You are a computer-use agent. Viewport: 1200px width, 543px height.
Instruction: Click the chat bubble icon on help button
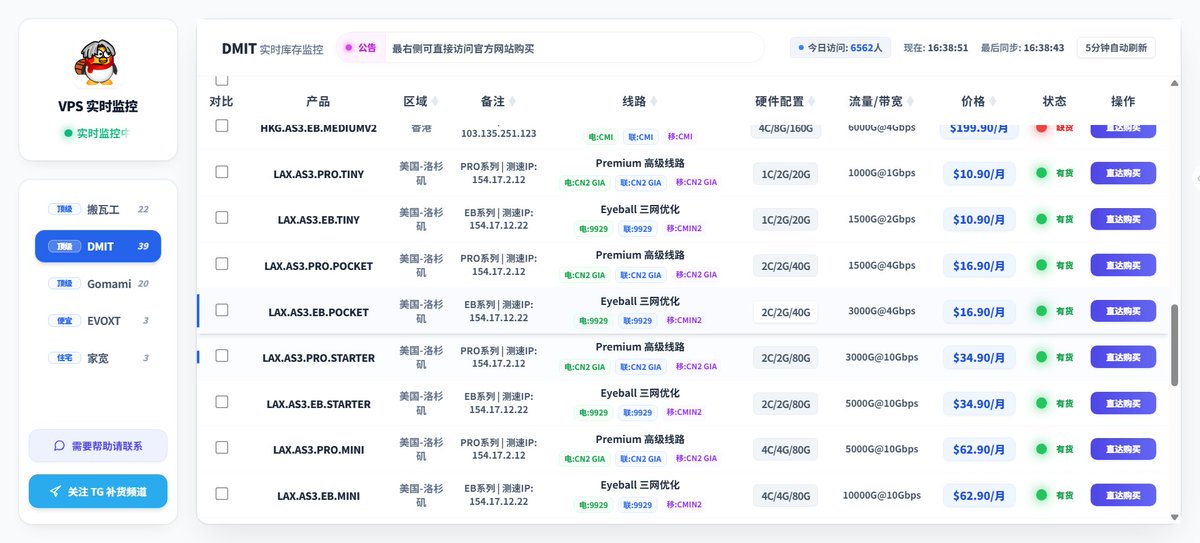tap(59, 446)
